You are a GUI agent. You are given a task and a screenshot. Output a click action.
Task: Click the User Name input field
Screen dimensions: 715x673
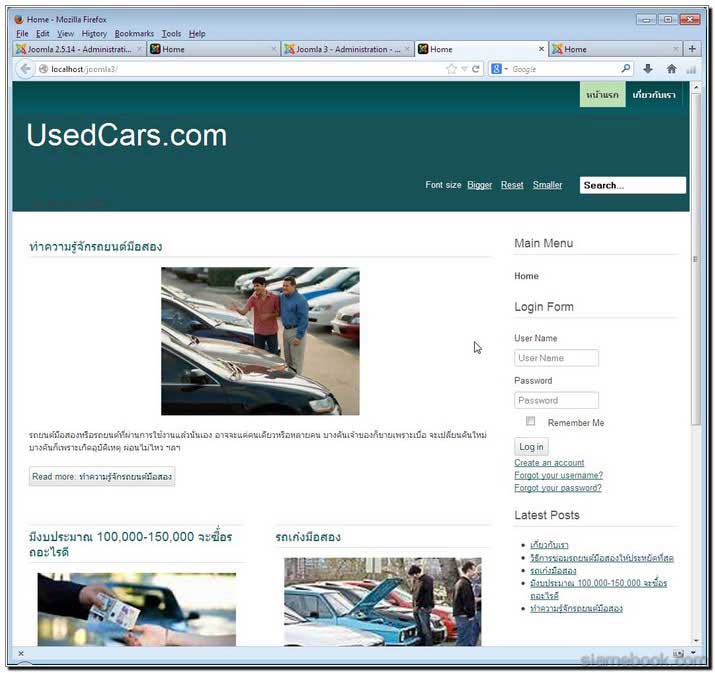(556, 358)
